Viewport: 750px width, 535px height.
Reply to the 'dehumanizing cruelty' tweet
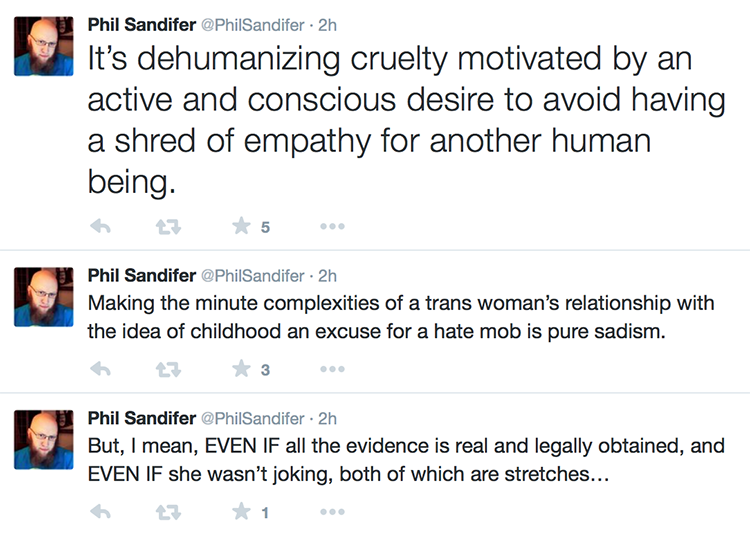coord(100,226)
